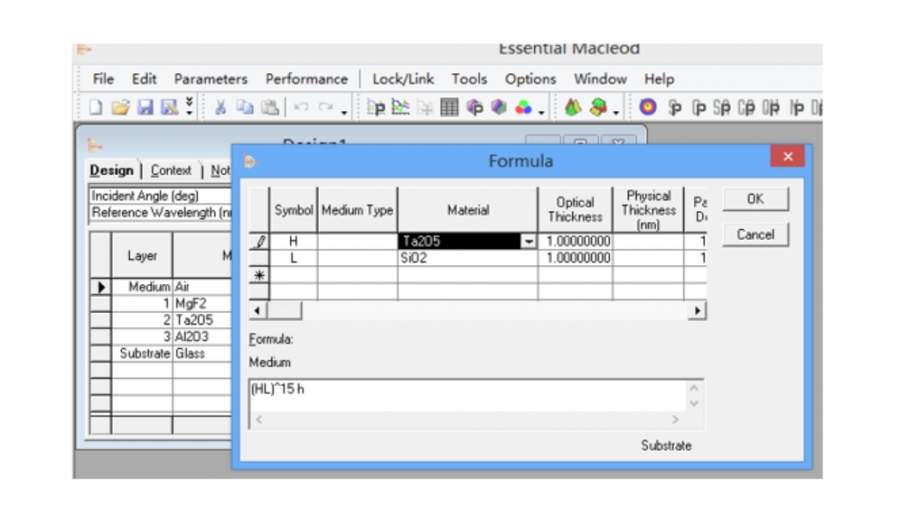
Task: Click the Save floppy disk icon
Action: point(144,107)
